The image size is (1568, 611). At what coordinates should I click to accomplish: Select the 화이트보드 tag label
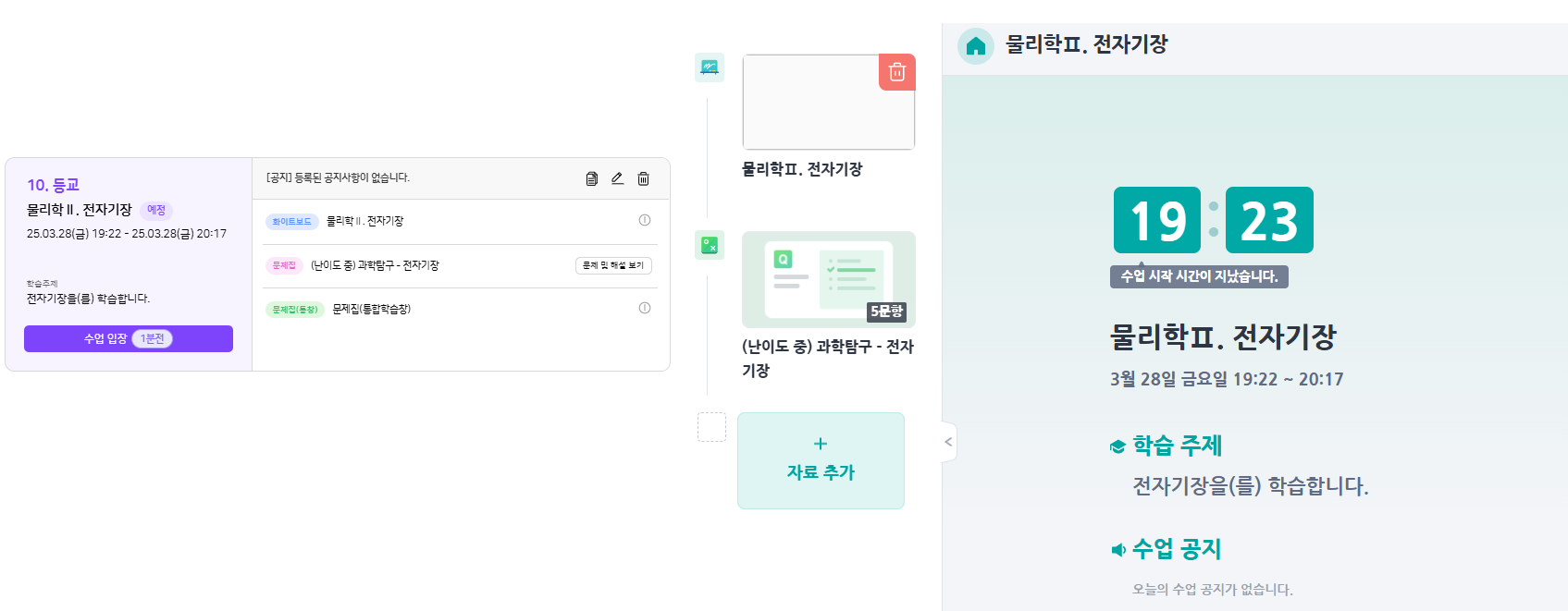pos(292,222)
